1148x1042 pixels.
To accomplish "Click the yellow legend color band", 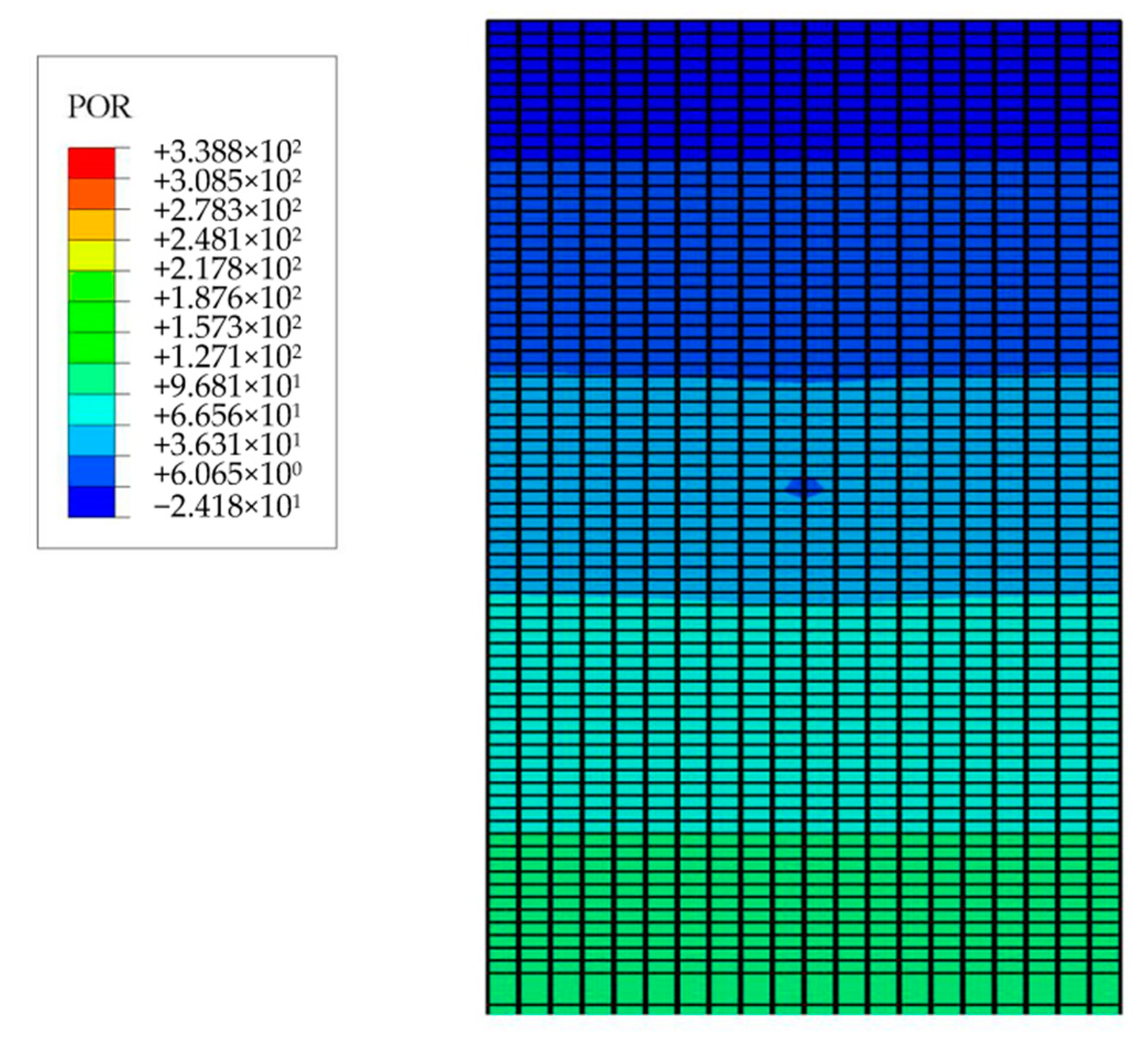I will [91, 255].
